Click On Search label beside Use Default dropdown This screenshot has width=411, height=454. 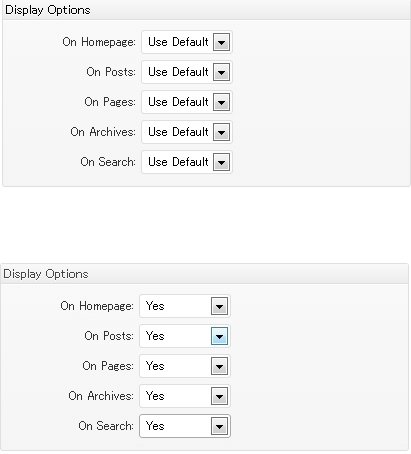108,162
